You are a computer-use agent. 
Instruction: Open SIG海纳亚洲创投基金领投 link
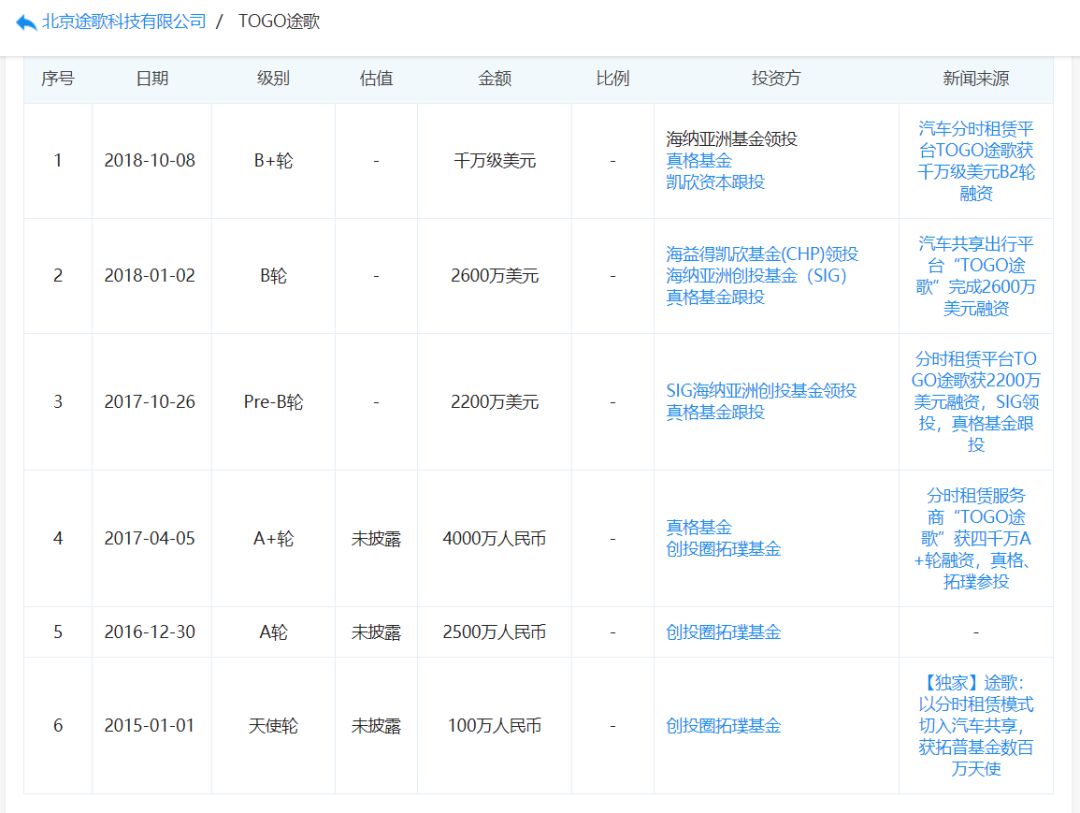tap(760, 390)
